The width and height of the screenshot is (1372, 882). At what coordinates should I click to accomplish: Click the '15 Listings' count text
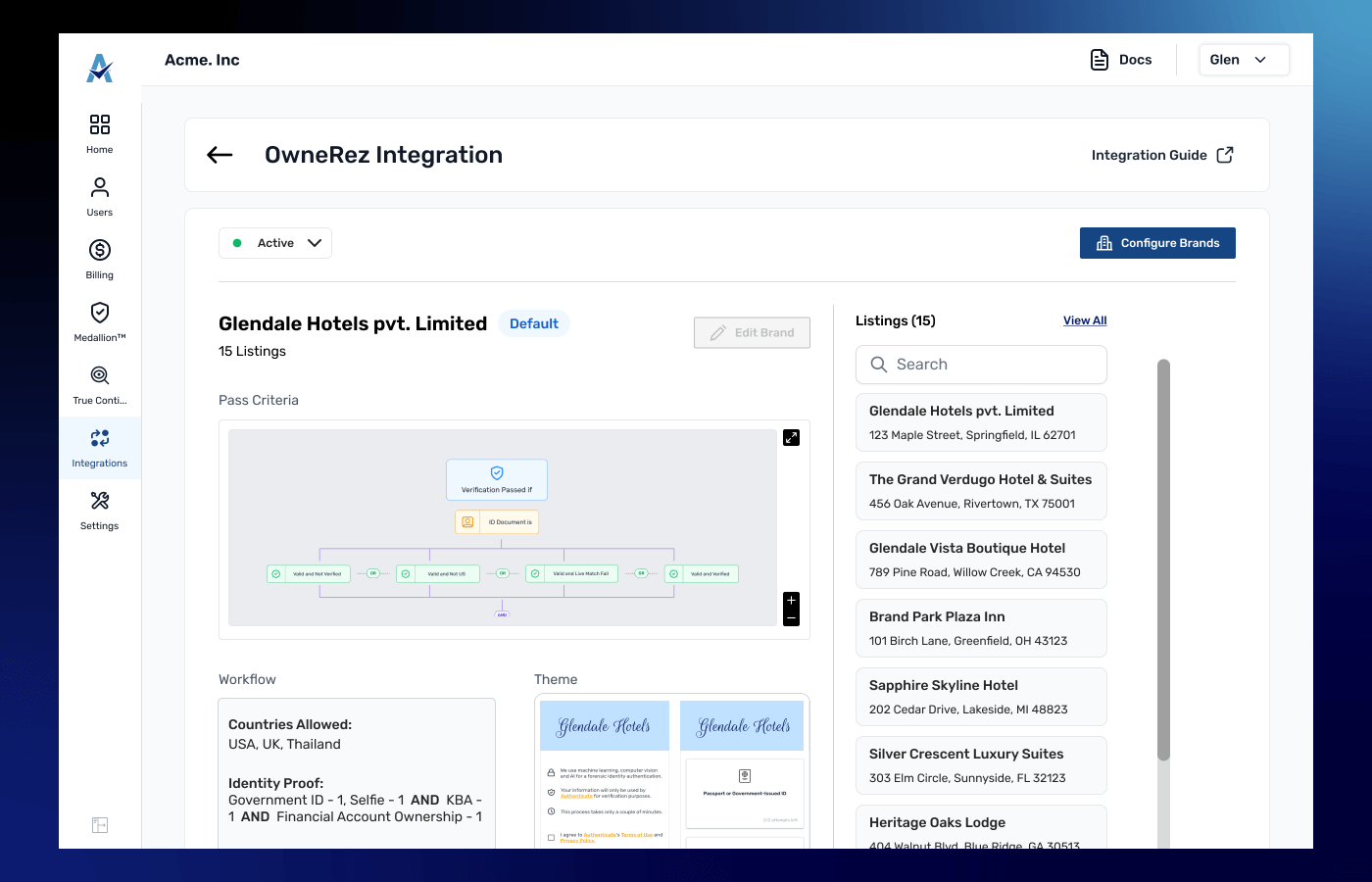252,351
